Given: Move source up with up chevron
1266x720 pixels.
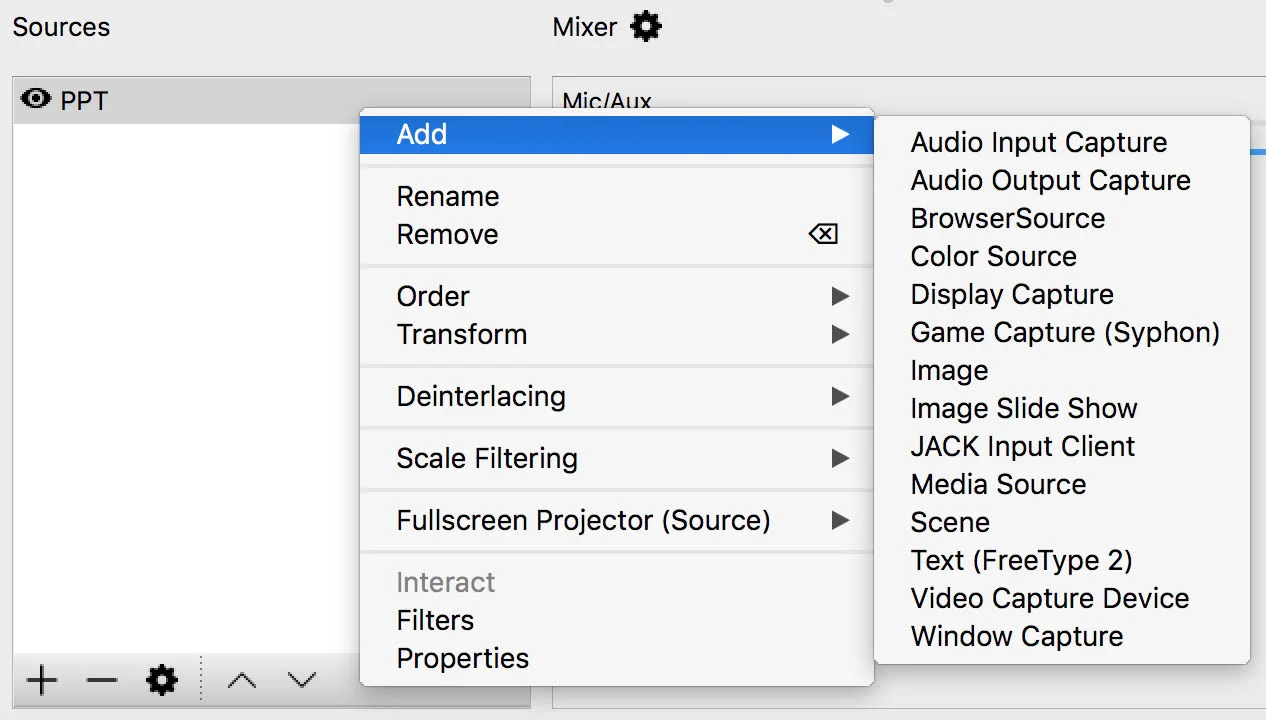Looking at the screenshot, I should pyautogui.click(x=242, y=681).
